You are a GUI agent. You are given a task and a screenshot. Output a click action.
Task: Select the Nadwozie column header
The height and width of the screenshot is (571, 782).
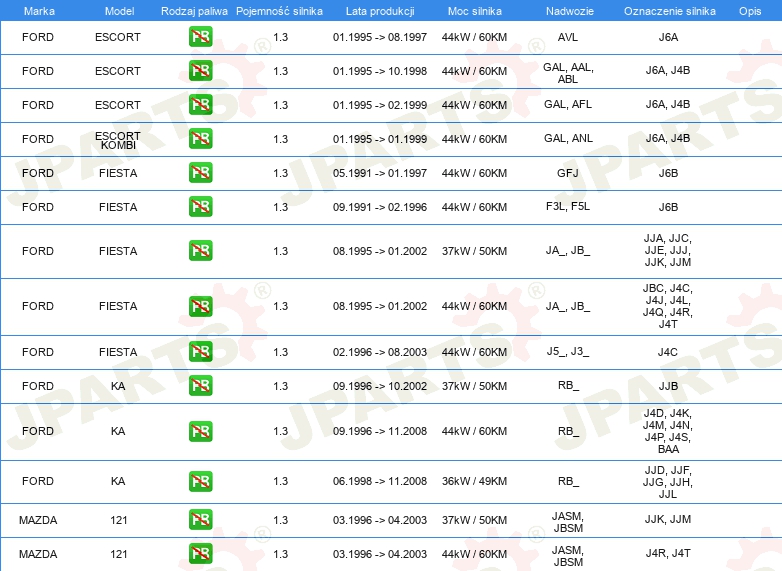pos(570,11)
